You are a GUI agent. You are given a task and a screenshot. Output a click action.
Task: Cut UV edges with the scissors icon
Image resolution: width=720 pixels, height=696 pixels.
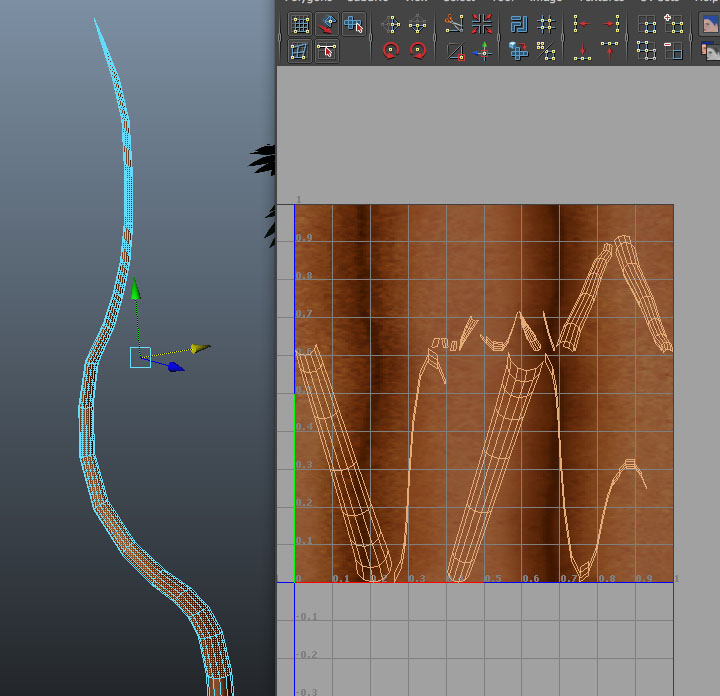454,23
